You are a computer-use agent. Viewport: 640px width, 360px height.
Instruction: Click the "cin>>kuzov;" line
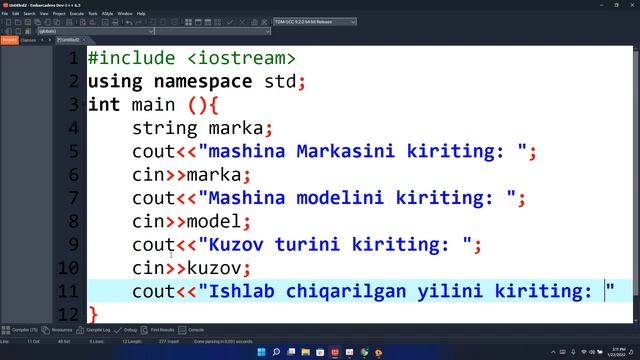pos(191,268)
